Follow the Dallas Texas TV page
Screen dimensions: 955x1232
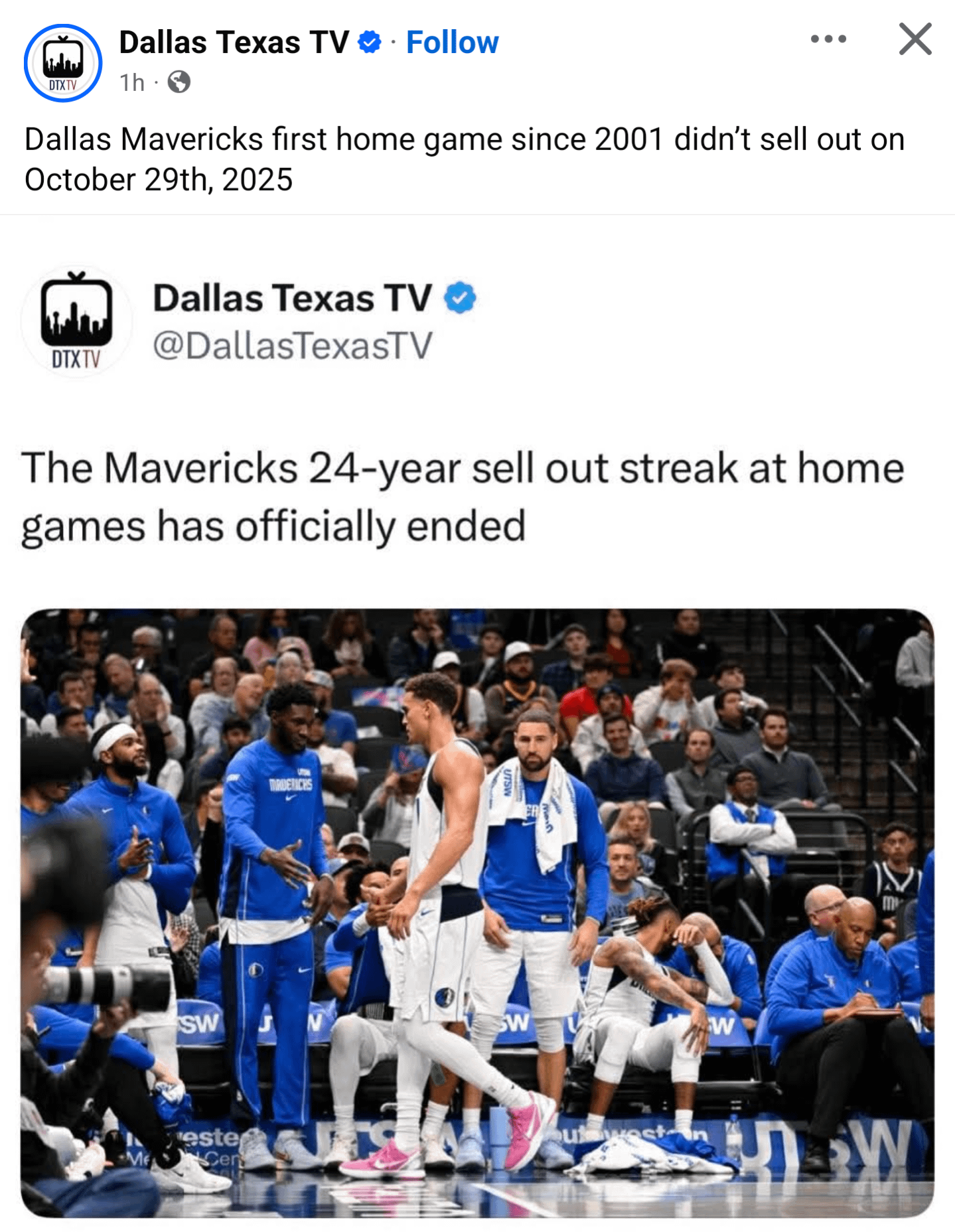point(452,42)
